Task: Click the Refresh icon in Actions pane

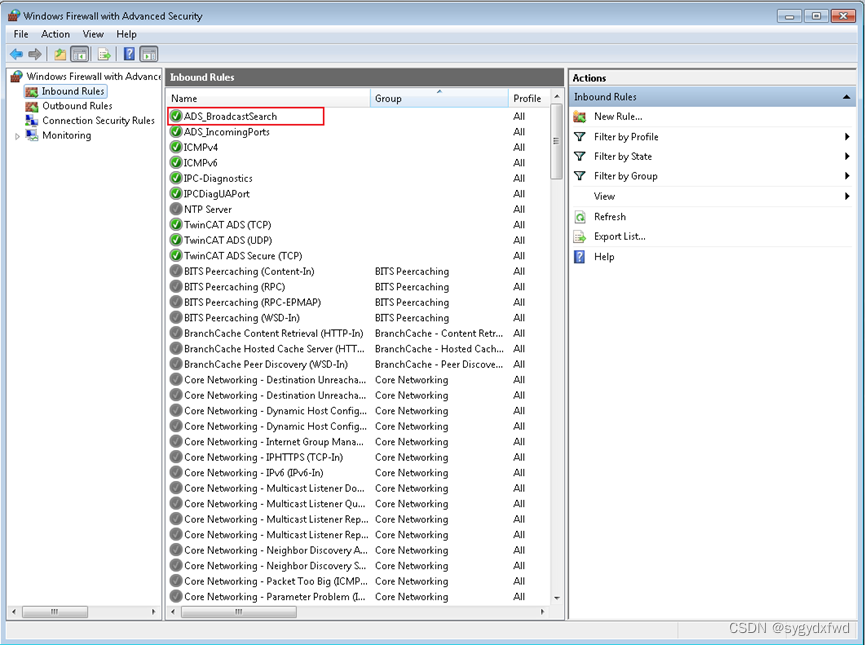Action: tap(580, 217)
